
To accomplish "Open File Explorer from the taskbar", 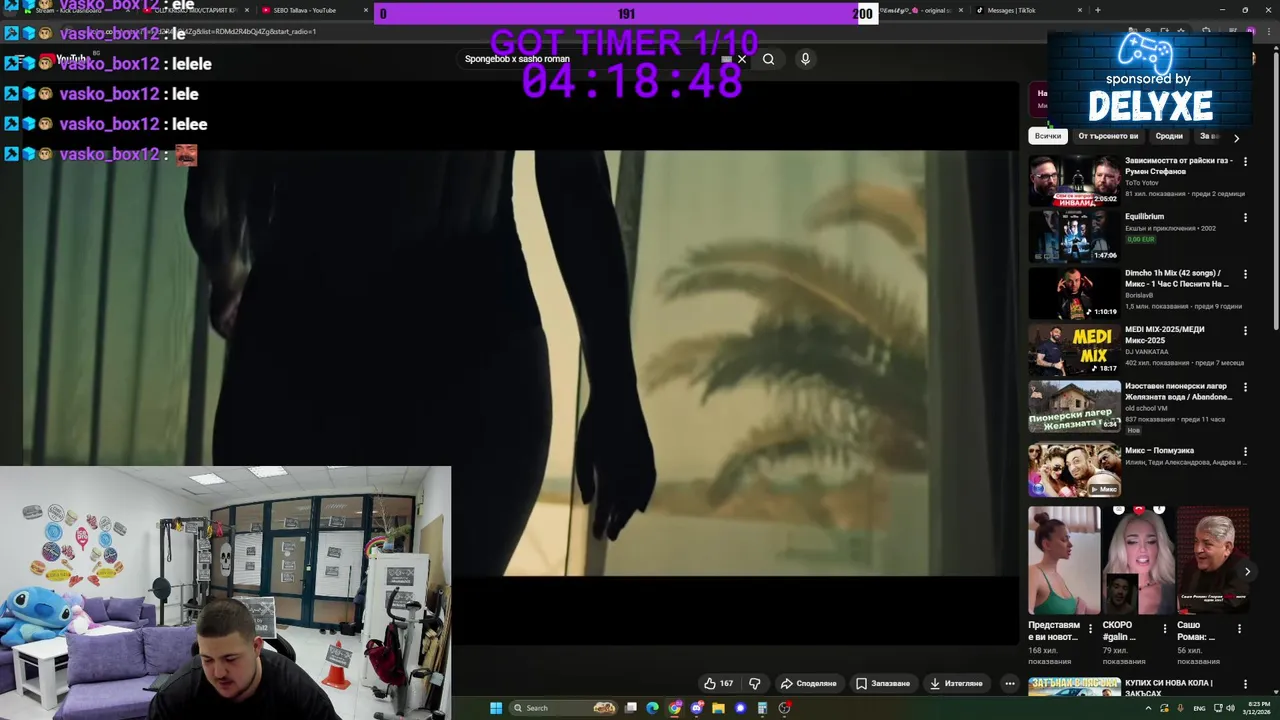I will click(718, 708).
